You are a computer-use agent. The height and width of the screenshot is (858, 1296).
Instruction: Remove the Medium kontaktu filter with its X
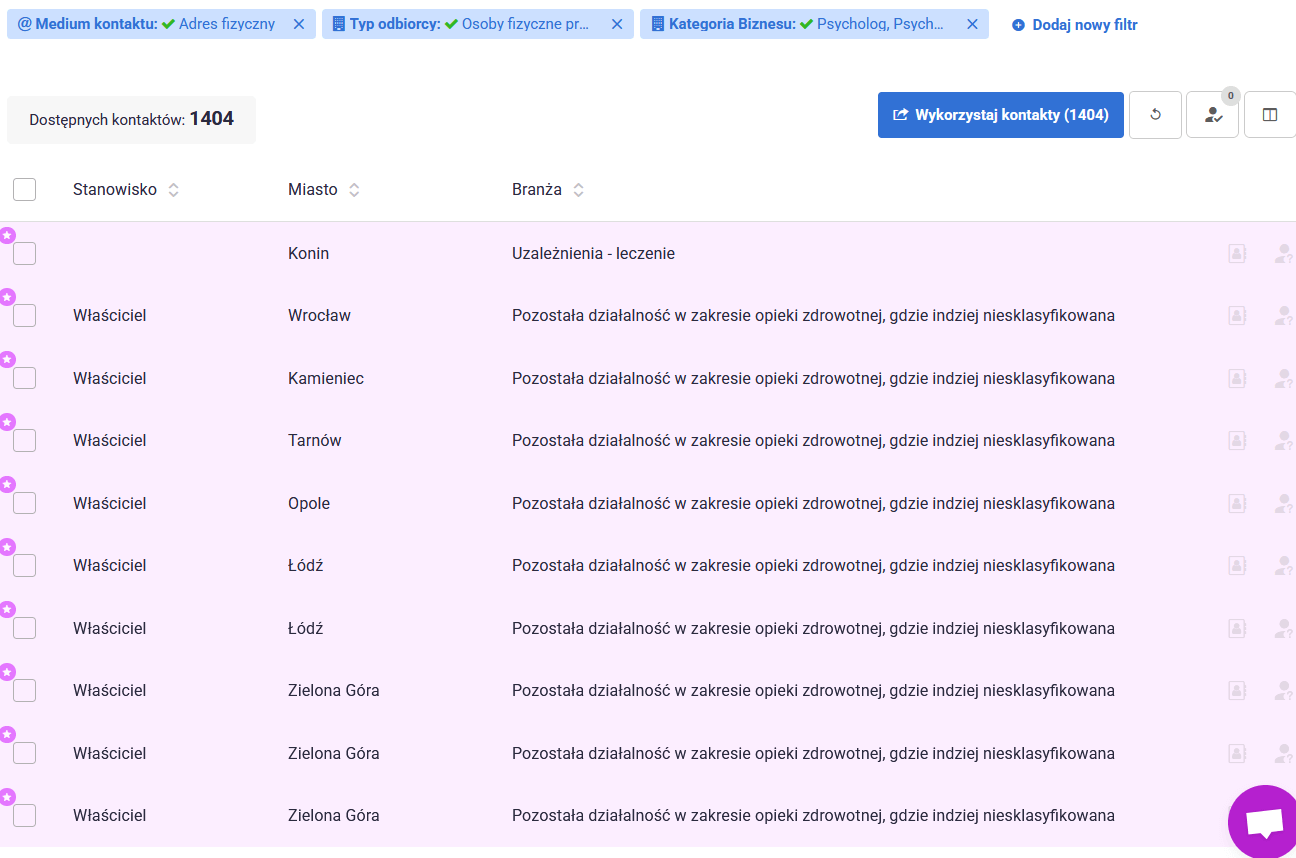pos(299,24)
